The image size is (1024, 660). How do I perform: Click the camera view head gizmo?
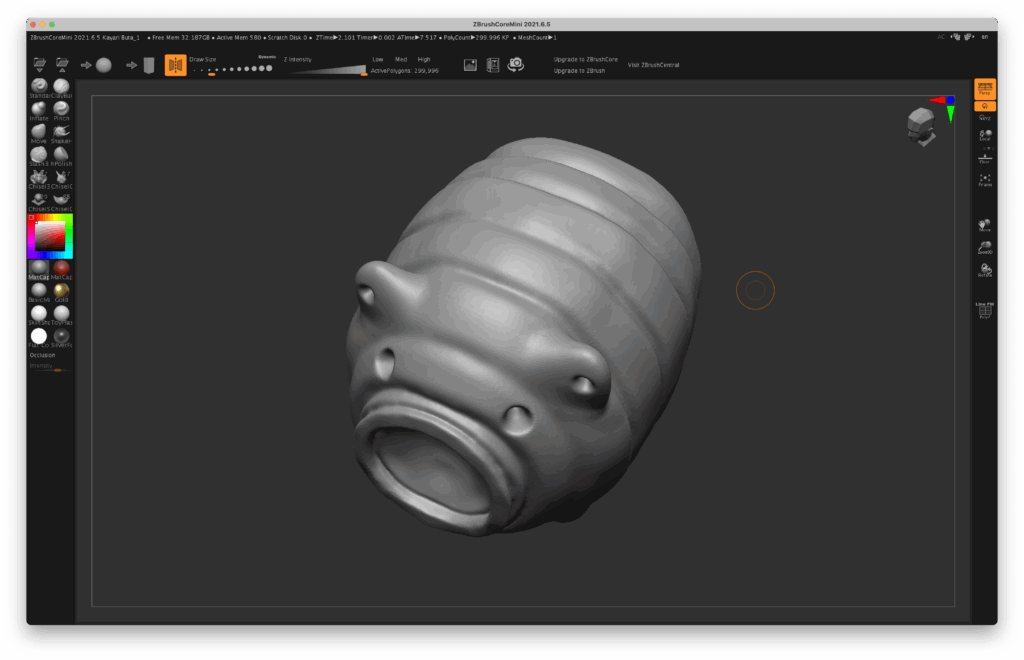tap(921, 126)
